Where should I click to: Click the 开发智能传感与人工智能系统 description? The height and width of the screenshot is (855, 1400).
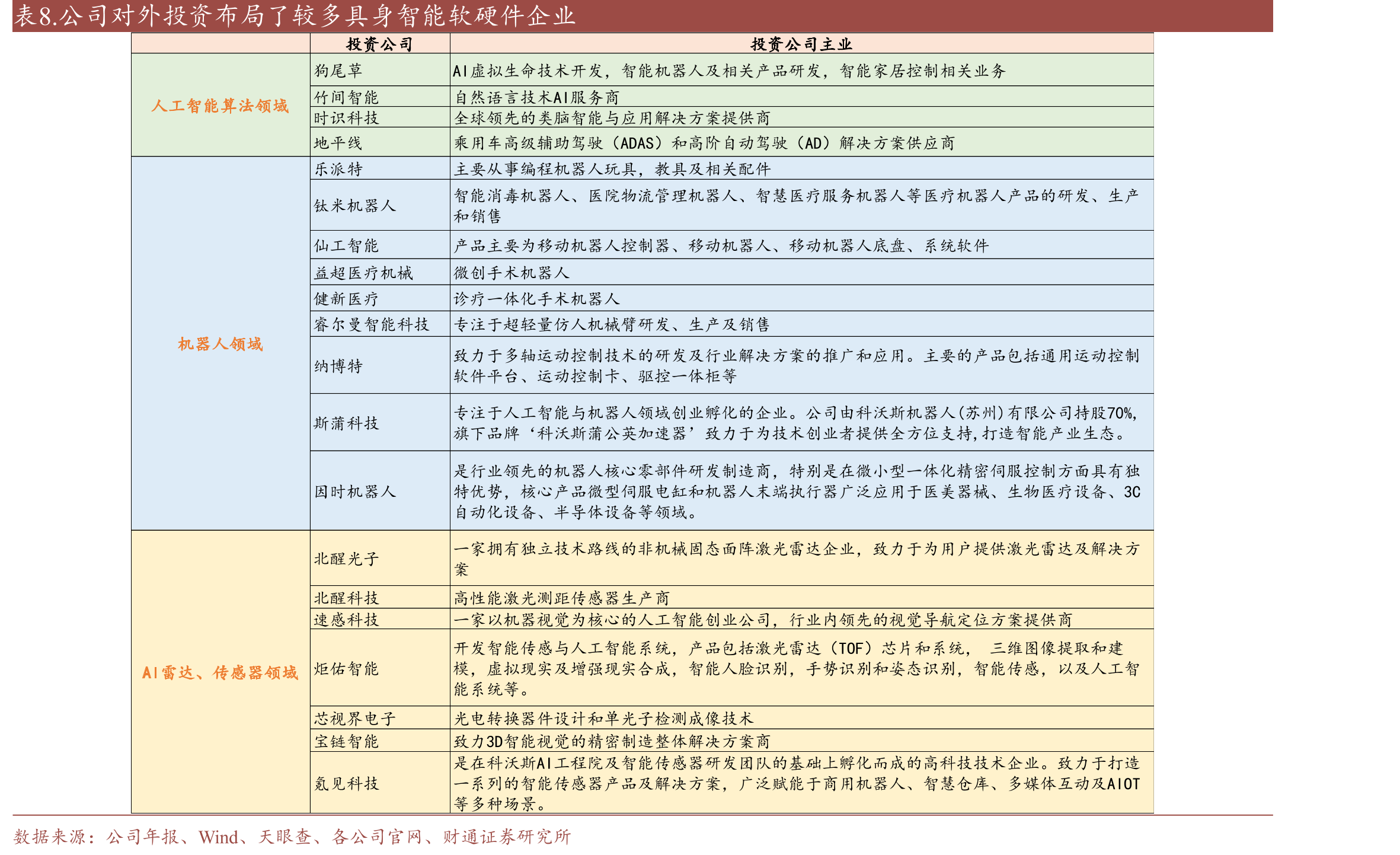pyautogui.click(x=801, y=668)
